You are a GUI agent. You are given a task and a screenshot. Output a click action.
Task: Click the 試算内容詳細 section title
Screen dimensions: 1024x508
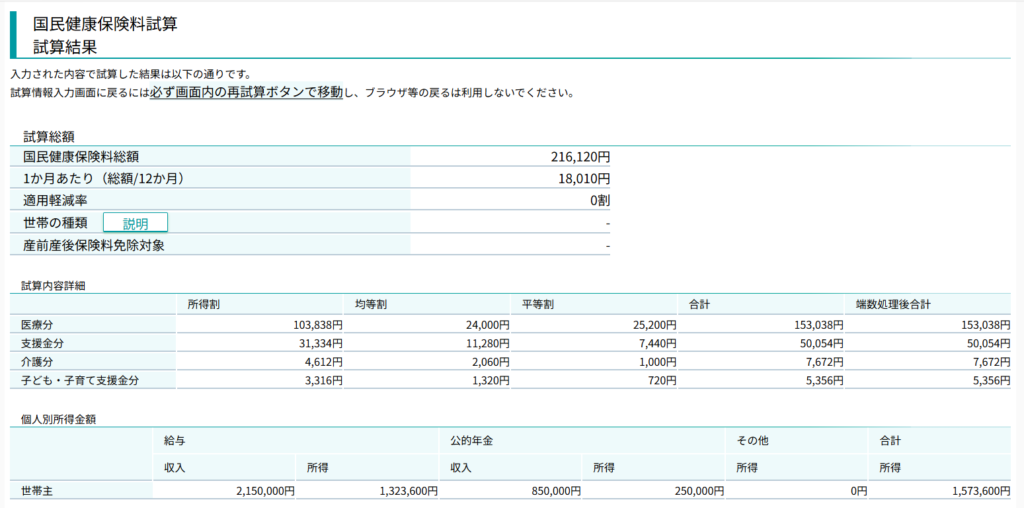point(54,285)
